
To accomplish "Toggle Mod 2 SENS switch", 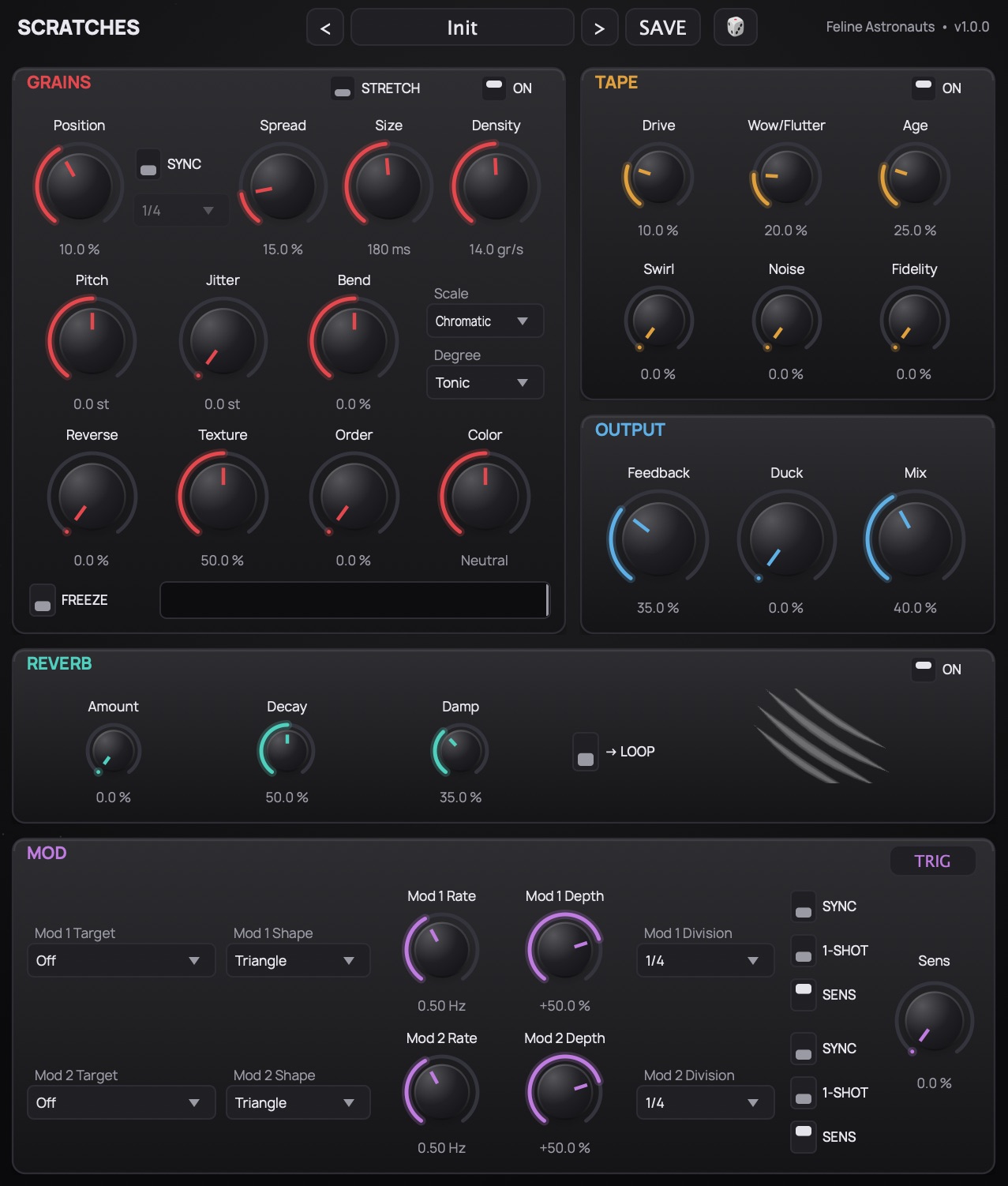I will pos(804,1137).
